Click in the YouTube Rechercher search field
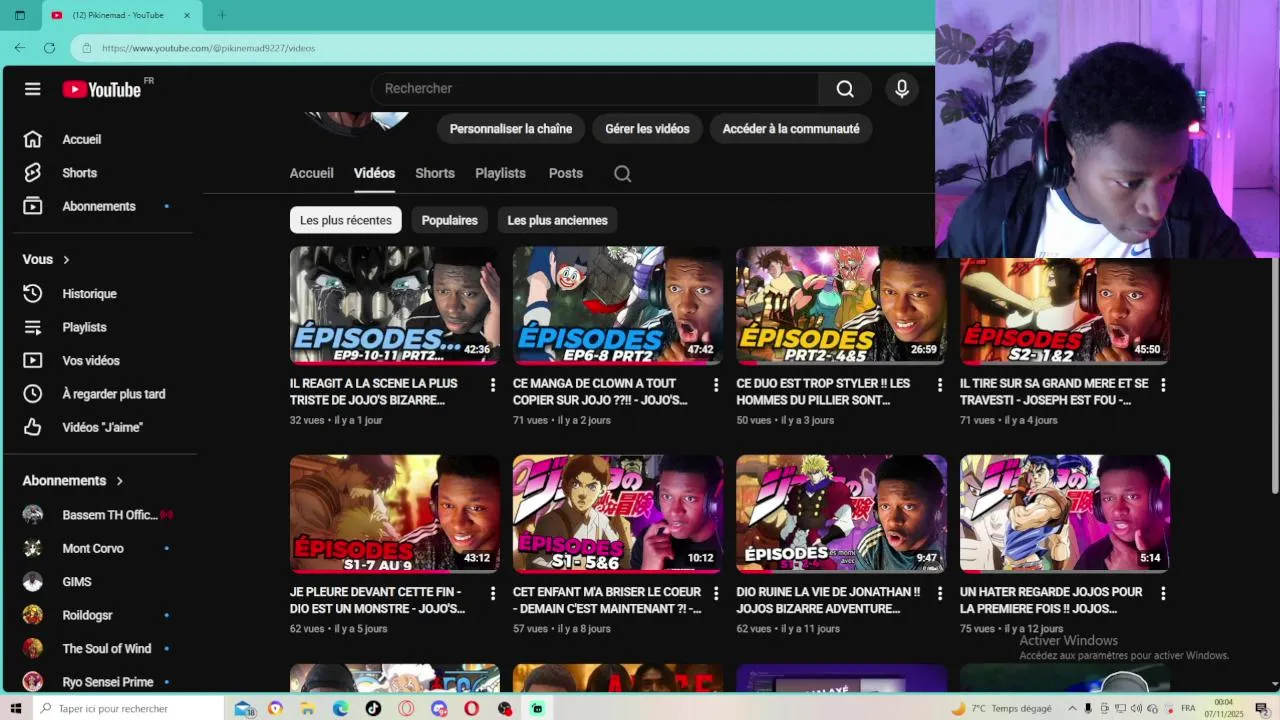Screen dimensions: 1280x720 tap(595, 89)
